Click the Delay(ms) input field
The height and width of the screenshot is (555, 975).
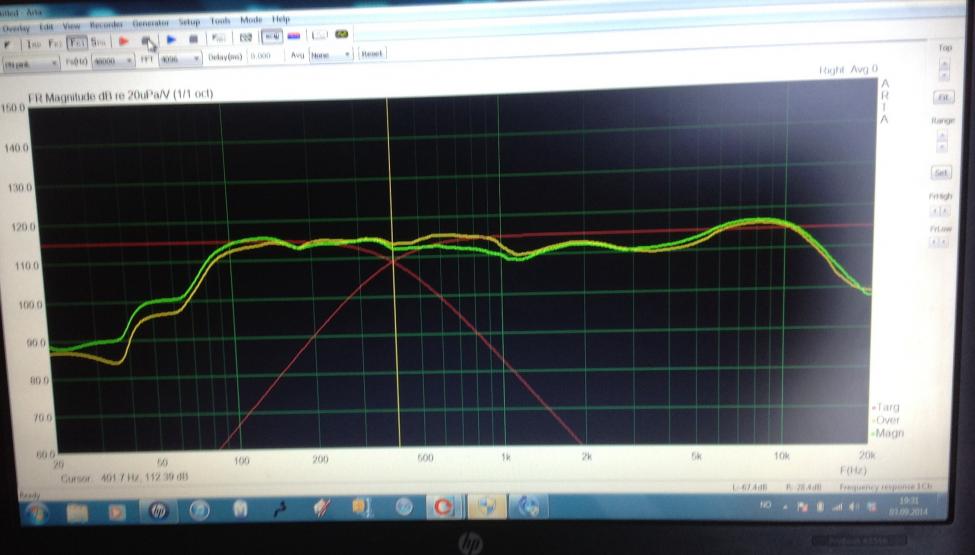point(264,56)
